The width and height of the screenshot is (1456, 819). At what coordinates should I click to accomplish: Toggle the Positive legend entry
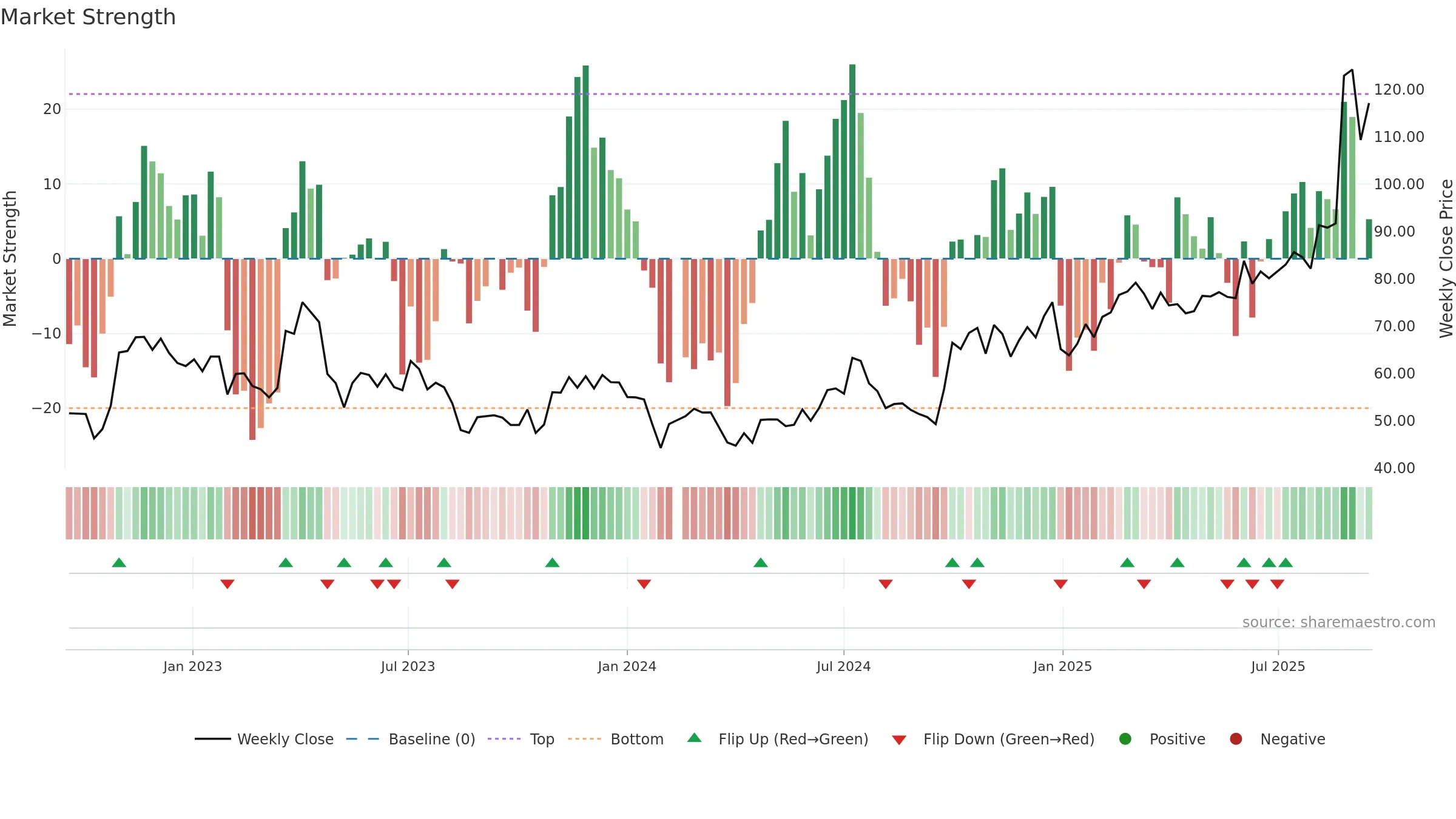click(1162, 739)
